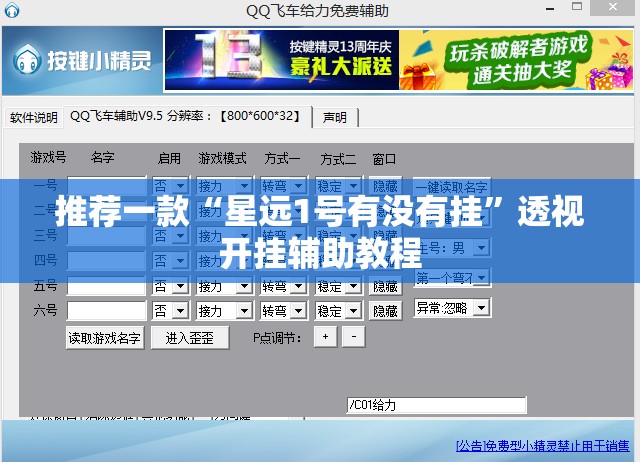640x462 pixels.
Task: Click the 按键小精灵 logo
Action: click(83, 61)
